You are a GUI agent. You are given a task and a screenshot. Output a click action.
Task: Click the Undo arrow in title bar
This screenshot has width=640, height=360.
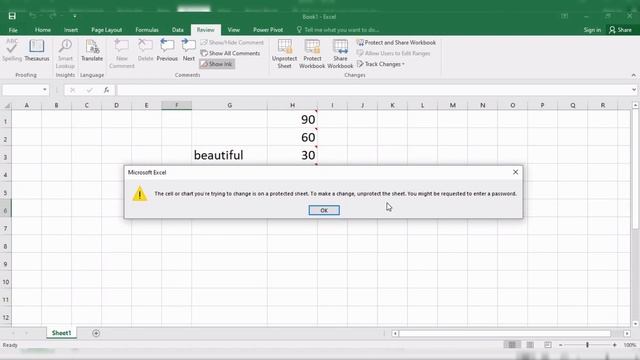click(33, 16)
